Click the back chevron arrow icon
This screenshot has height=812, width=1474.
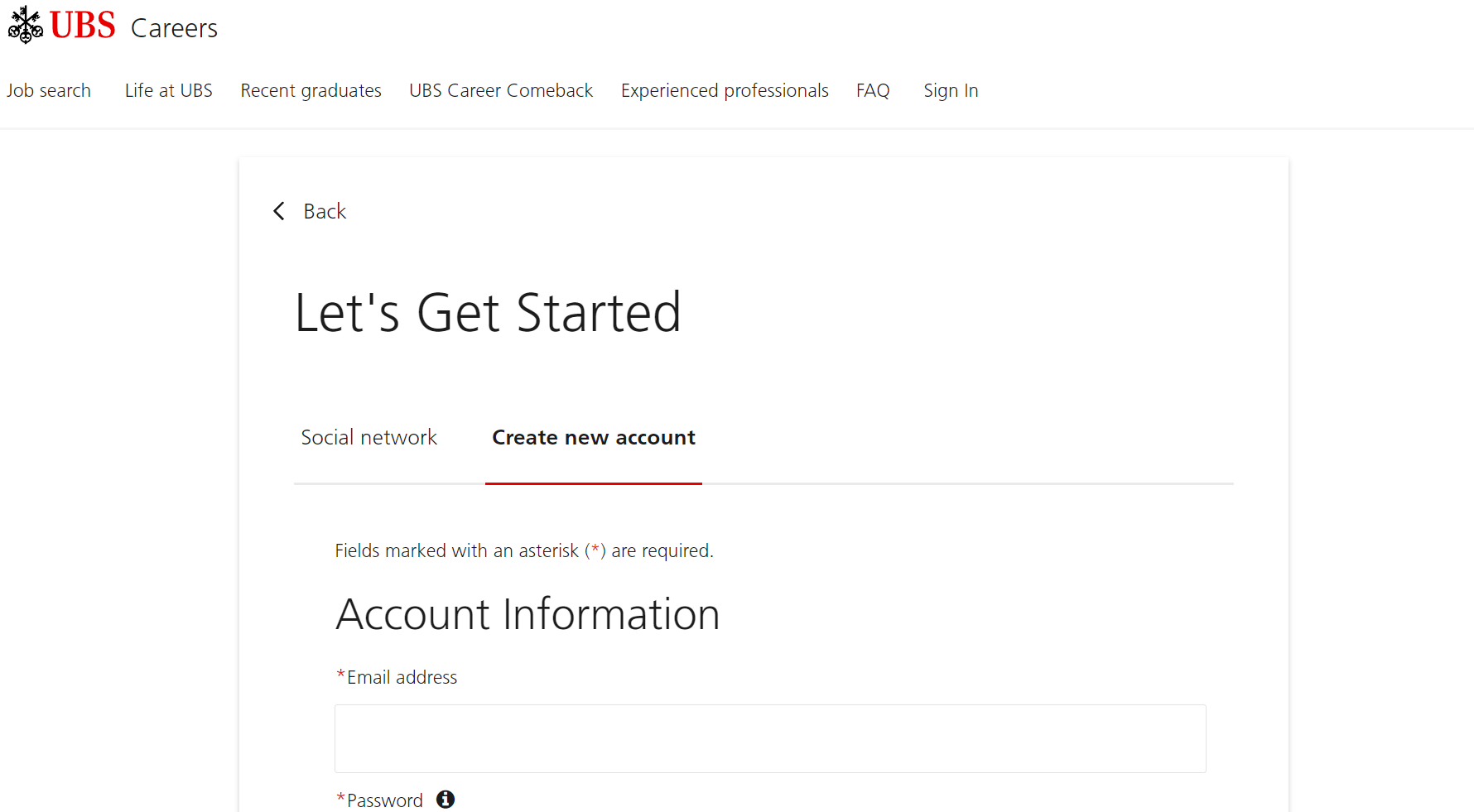(x=279, y=211)
